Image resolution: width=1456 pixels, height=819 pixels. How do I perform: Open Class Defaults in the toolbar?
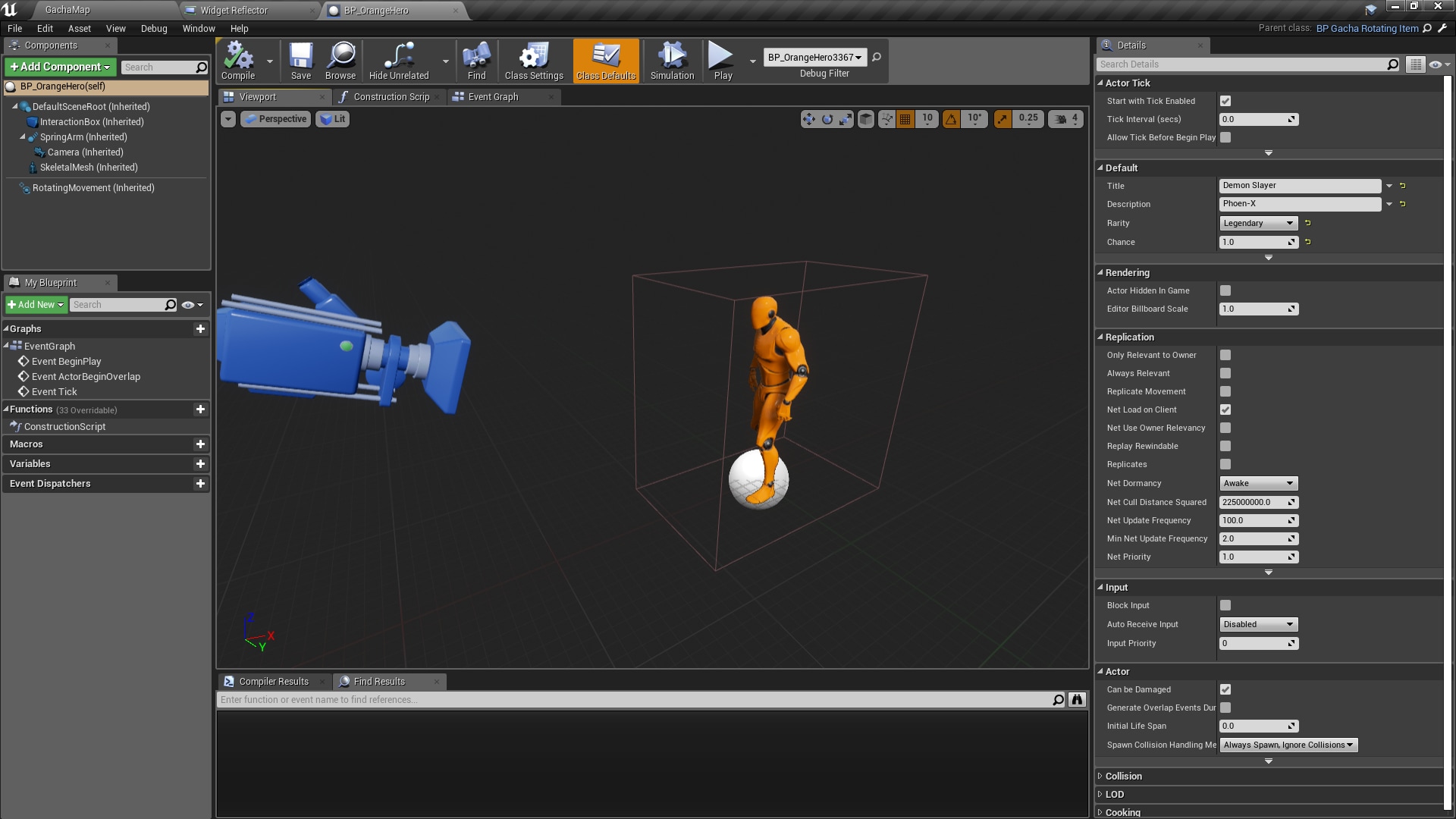(605, 61)
